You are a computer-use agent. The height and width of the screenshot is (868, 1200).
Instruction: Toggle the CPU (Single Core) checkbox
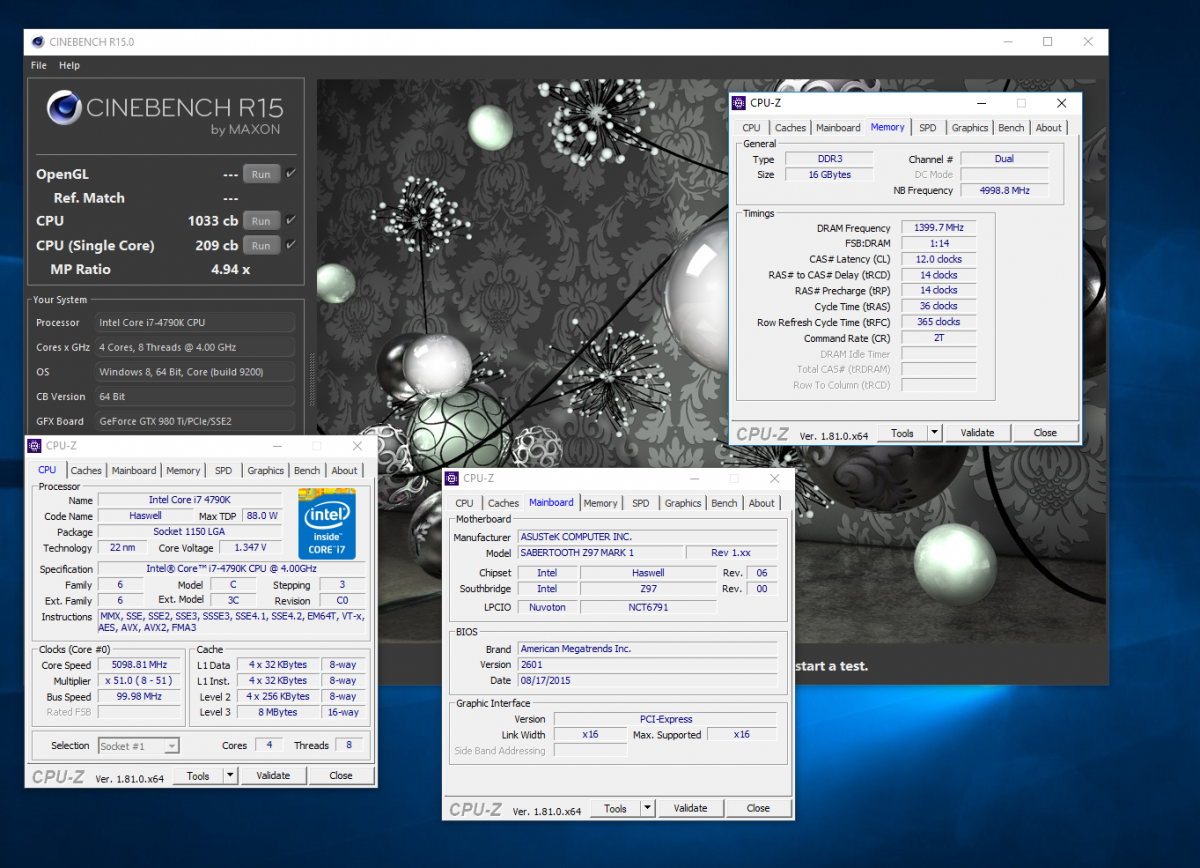(x=291, y=245)
